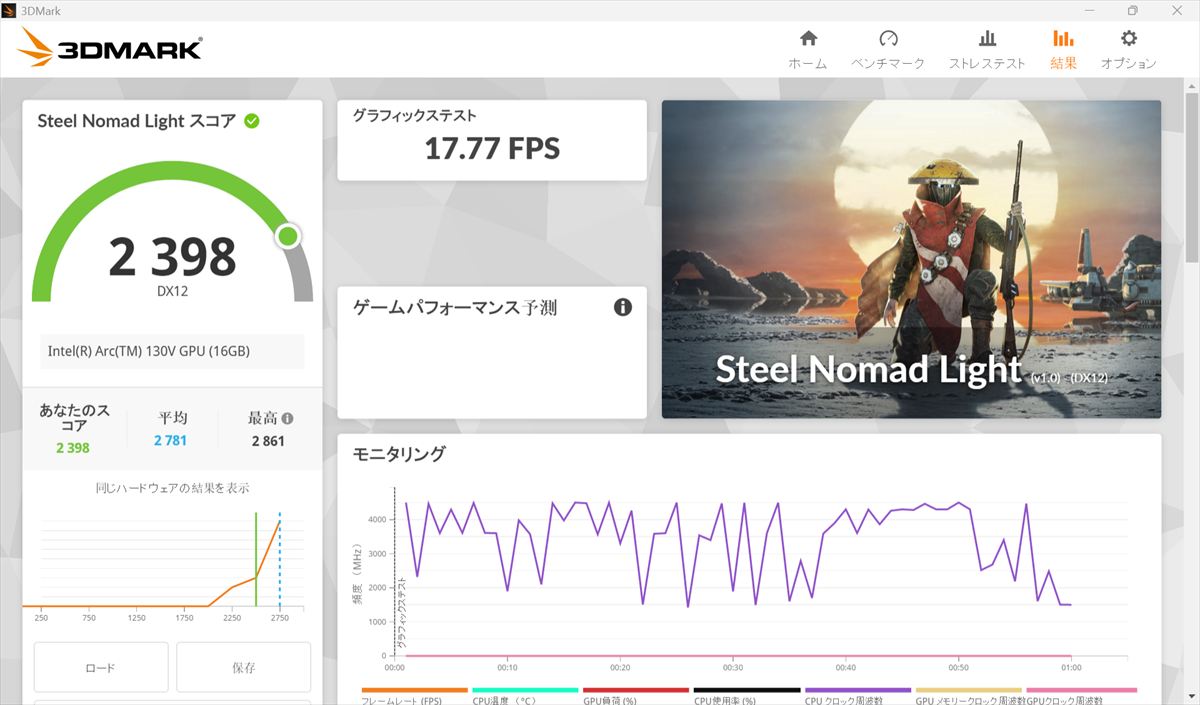Toggle フレームレート (FPS) legend entry
Screen dimensions: 1200x705
(x=414, y=696)
